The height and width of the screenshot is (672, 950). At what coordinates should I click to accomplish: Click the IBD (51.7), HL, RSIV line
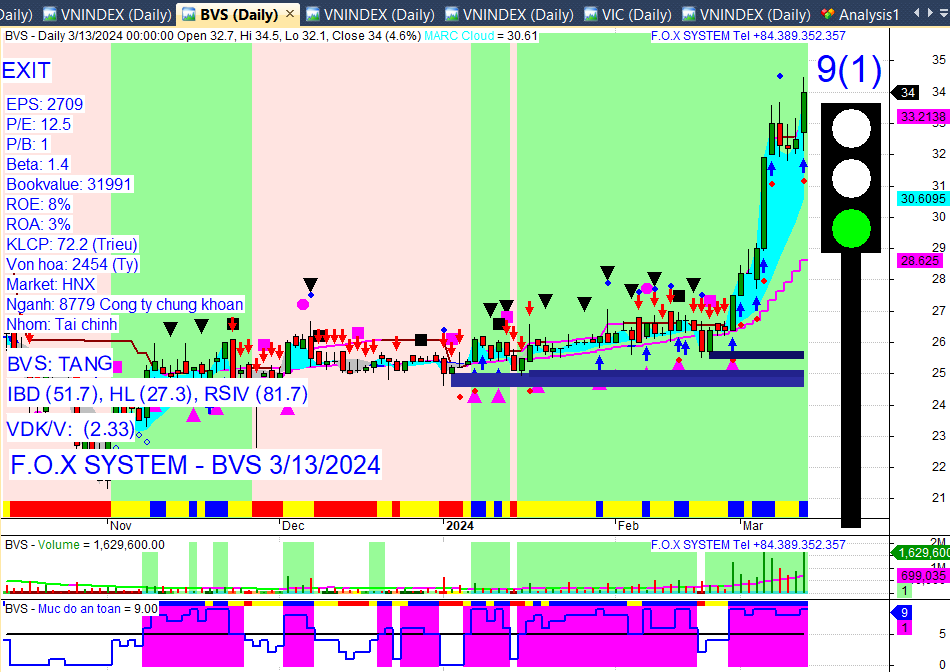point(158,394)
